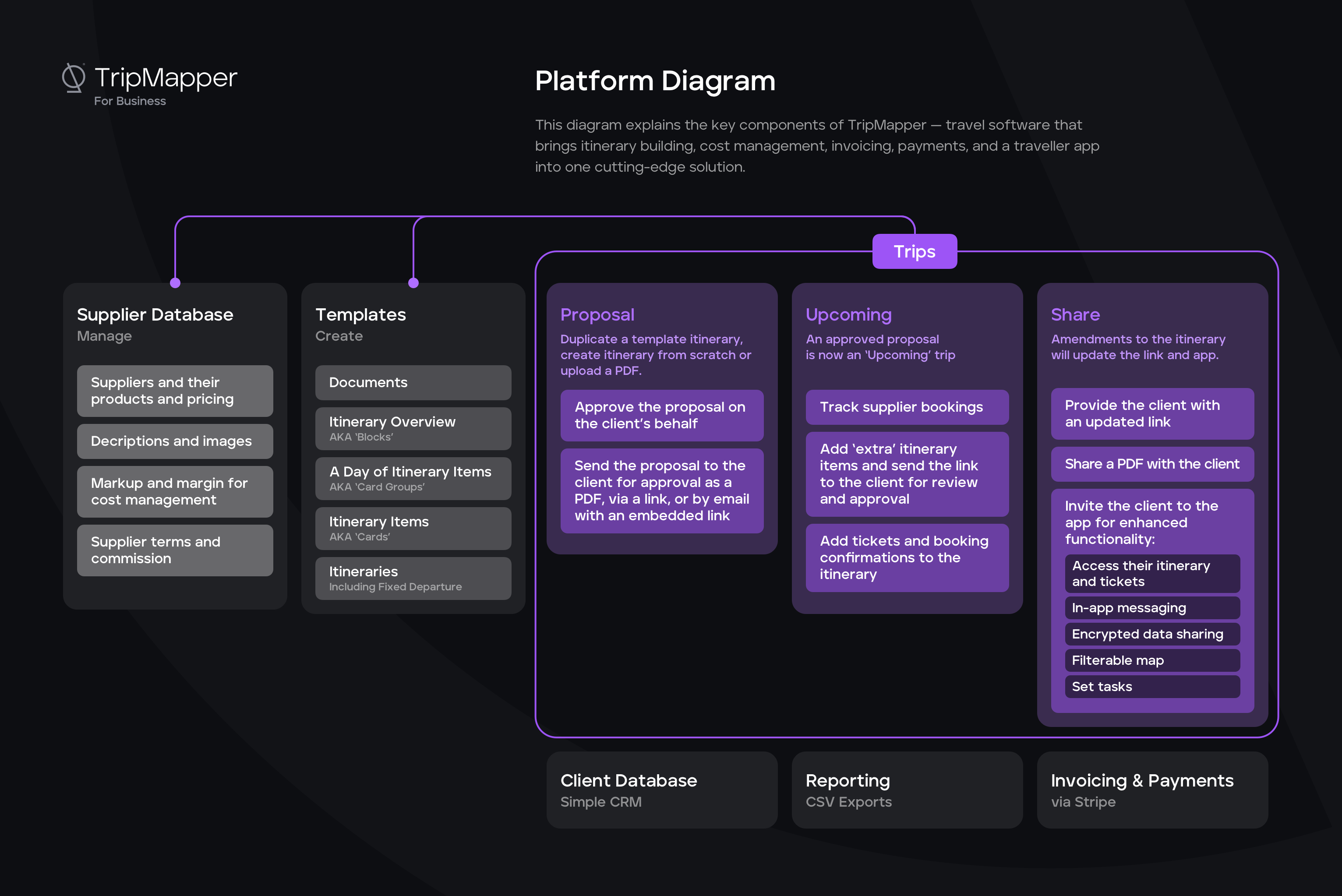Click 'Supplier terms and commission' item
The width and height of the screenshot is (1342, 896).
point(175,550)
